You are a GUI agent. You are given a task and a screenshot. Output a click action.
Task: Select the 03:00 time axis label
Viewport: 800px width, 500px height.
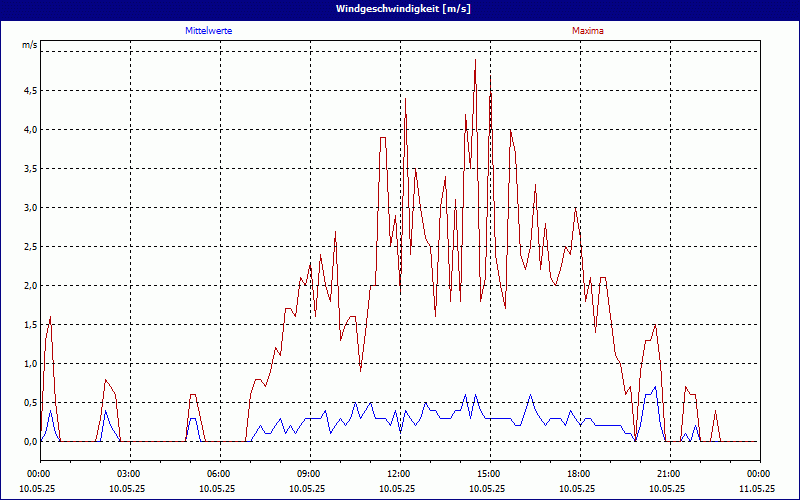point(129,474)
